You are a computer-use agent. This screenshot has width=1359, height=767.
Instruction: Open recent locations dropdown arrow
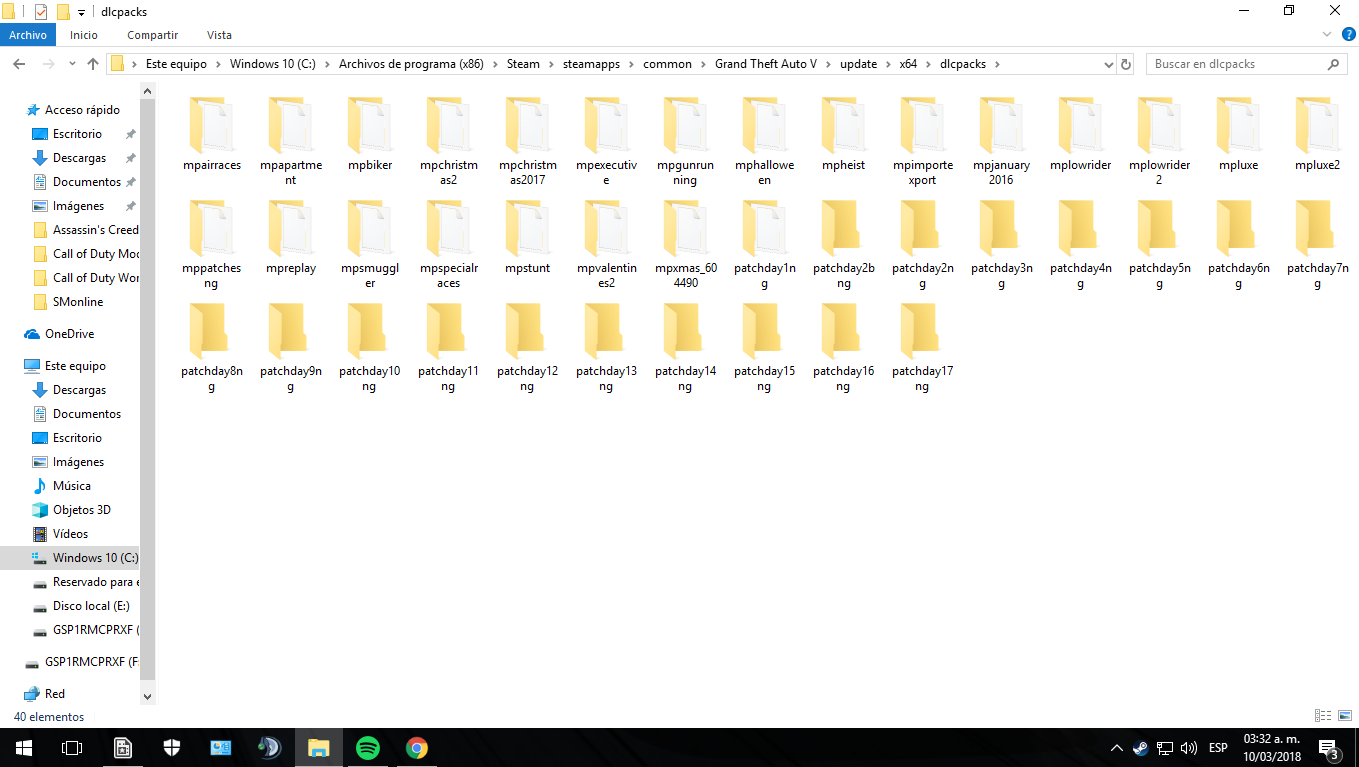click(71, 64)
